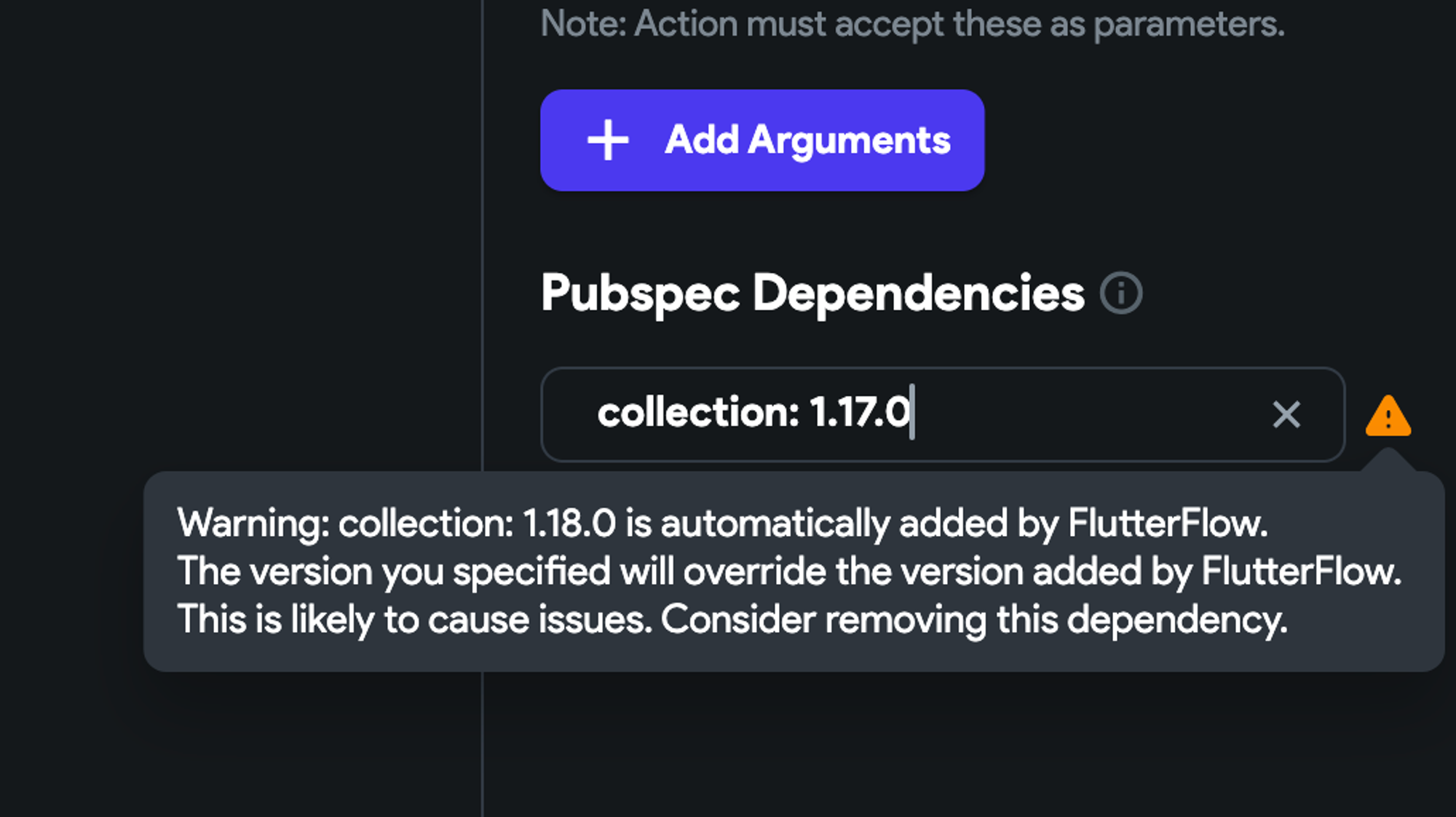1456x817 pixels.
Task: Click the tooltip line about overriding the version
Action: coord(789,571)
